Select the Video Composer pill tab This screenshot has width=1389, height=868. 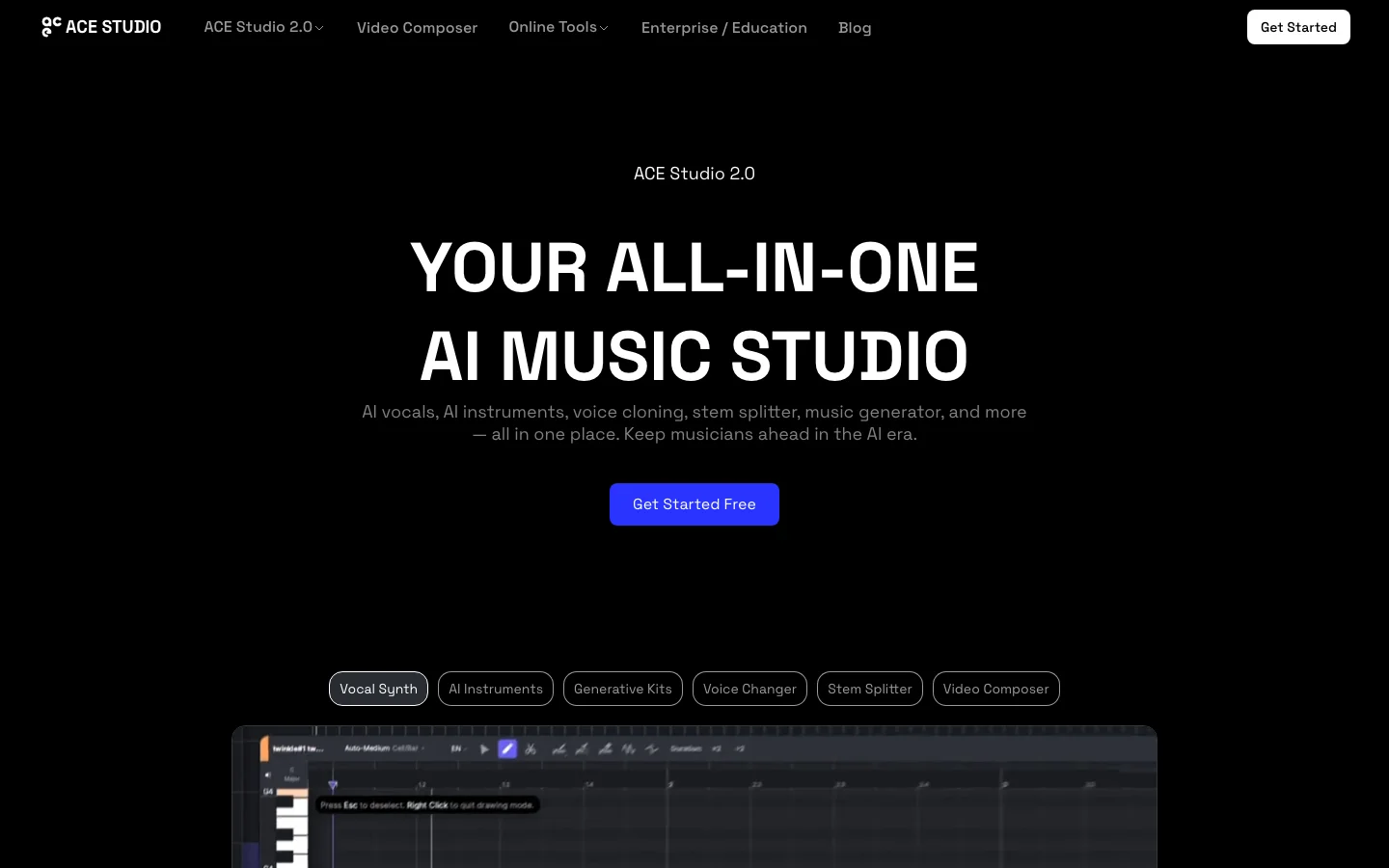point(996,689)
